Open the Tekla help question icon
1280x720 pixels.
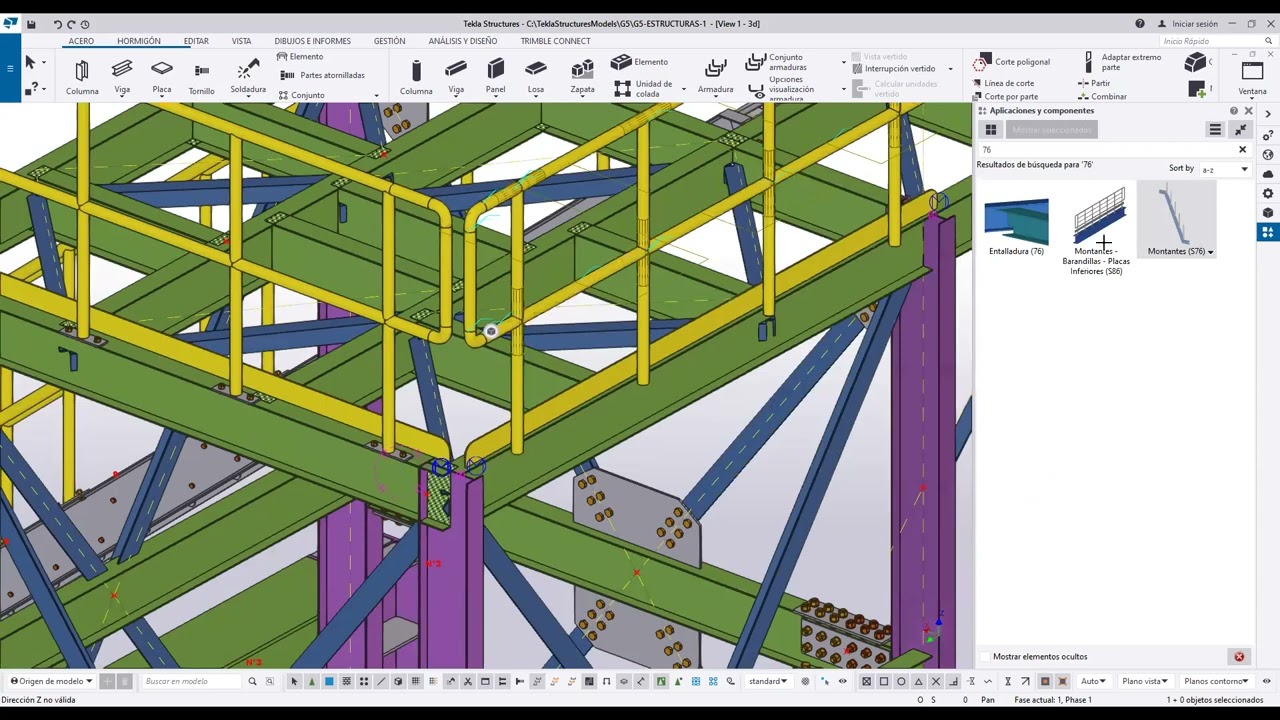coord(1140,24)
